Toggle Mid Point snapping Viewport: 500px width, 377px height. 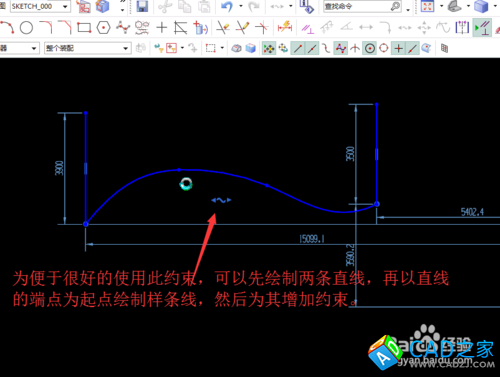point(312,48)
